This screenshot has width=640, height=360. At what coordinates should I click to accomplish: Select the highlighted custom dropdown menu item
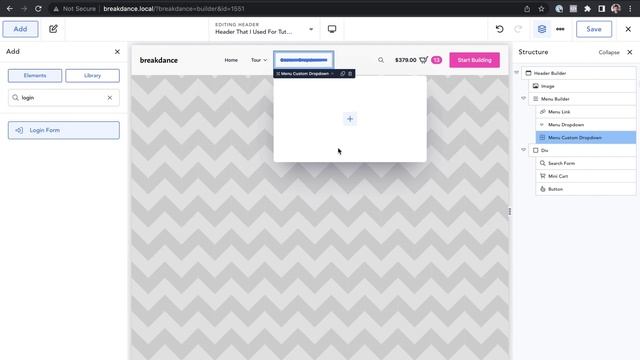[304, 60]
